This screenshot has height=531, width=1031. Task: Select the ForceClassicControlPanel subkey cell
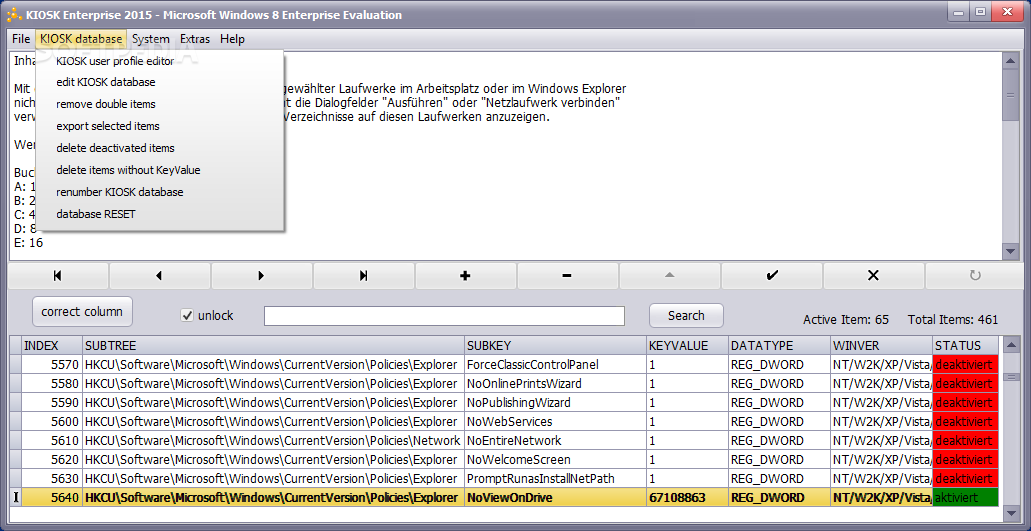555,365
